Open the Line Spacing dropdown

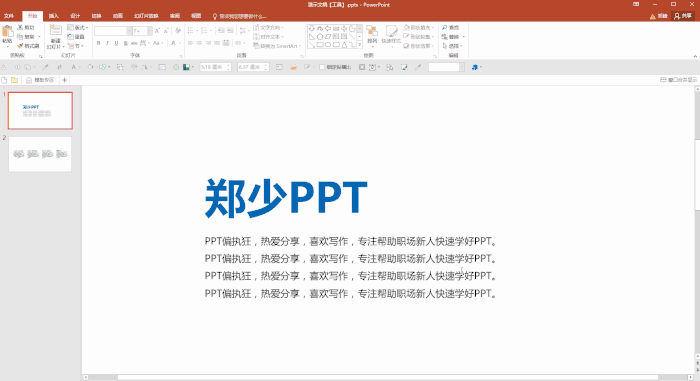click(x=243, y=31)
